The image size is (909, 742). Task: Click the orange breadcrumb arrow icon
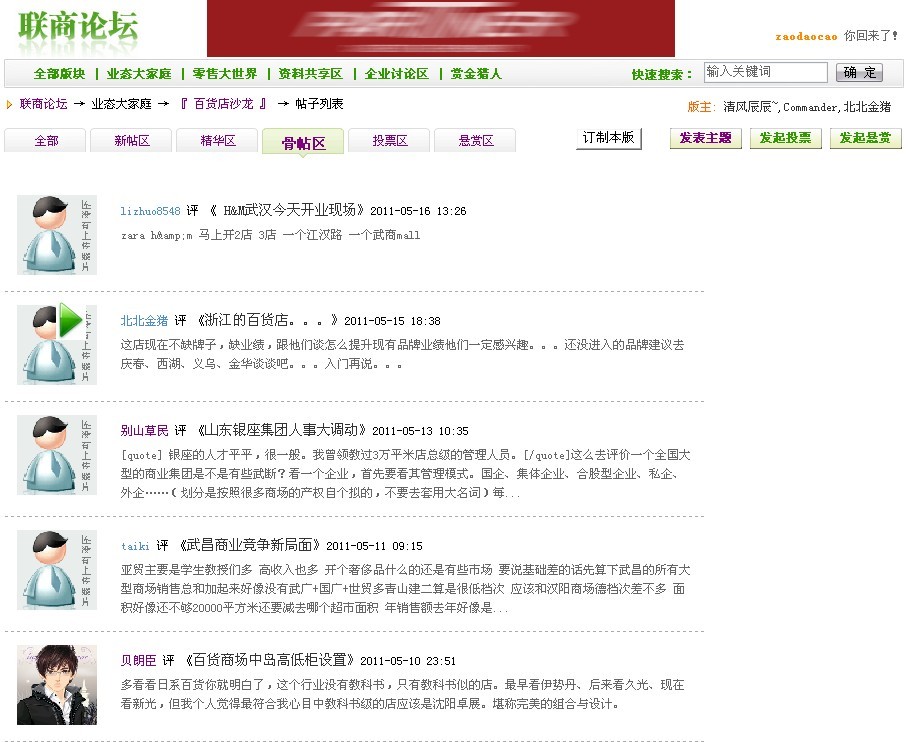click(x=10, y=104)
